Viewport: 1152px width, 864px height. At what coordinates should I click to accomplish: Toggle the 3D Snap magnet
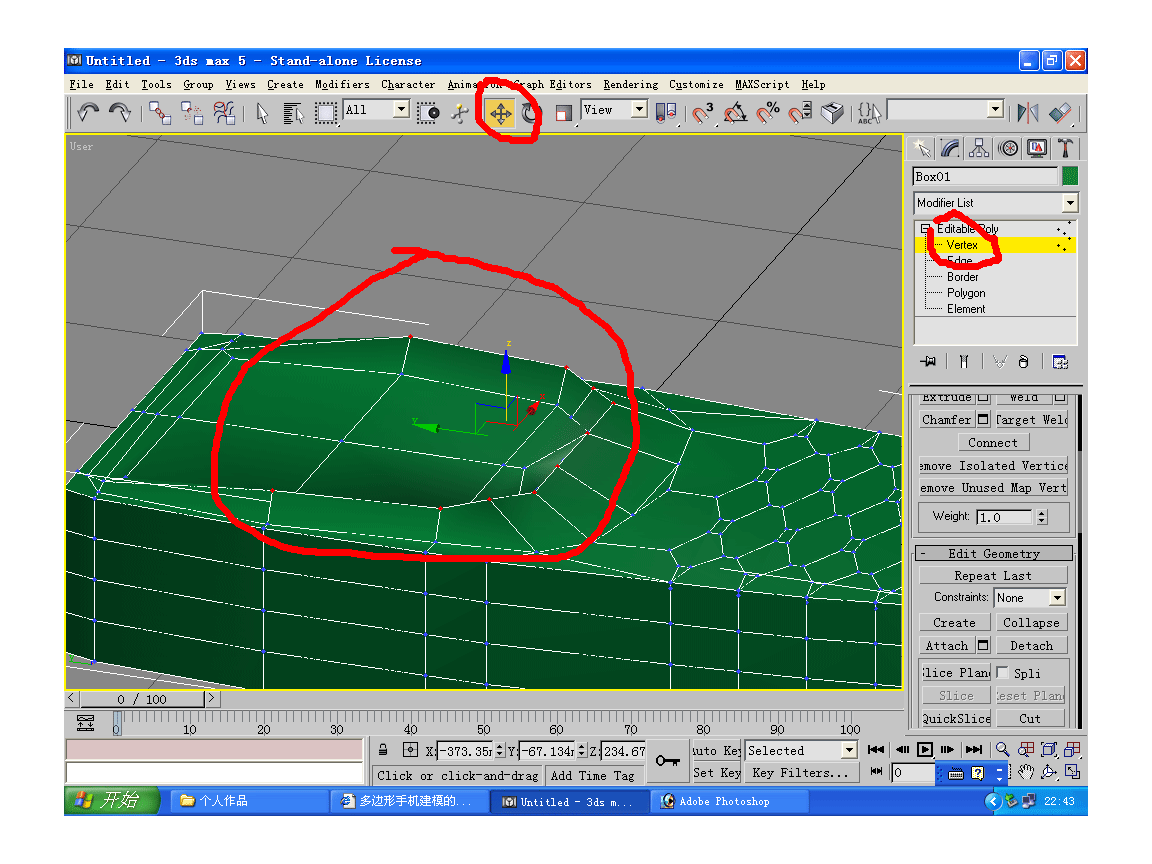tap(702, 112)
